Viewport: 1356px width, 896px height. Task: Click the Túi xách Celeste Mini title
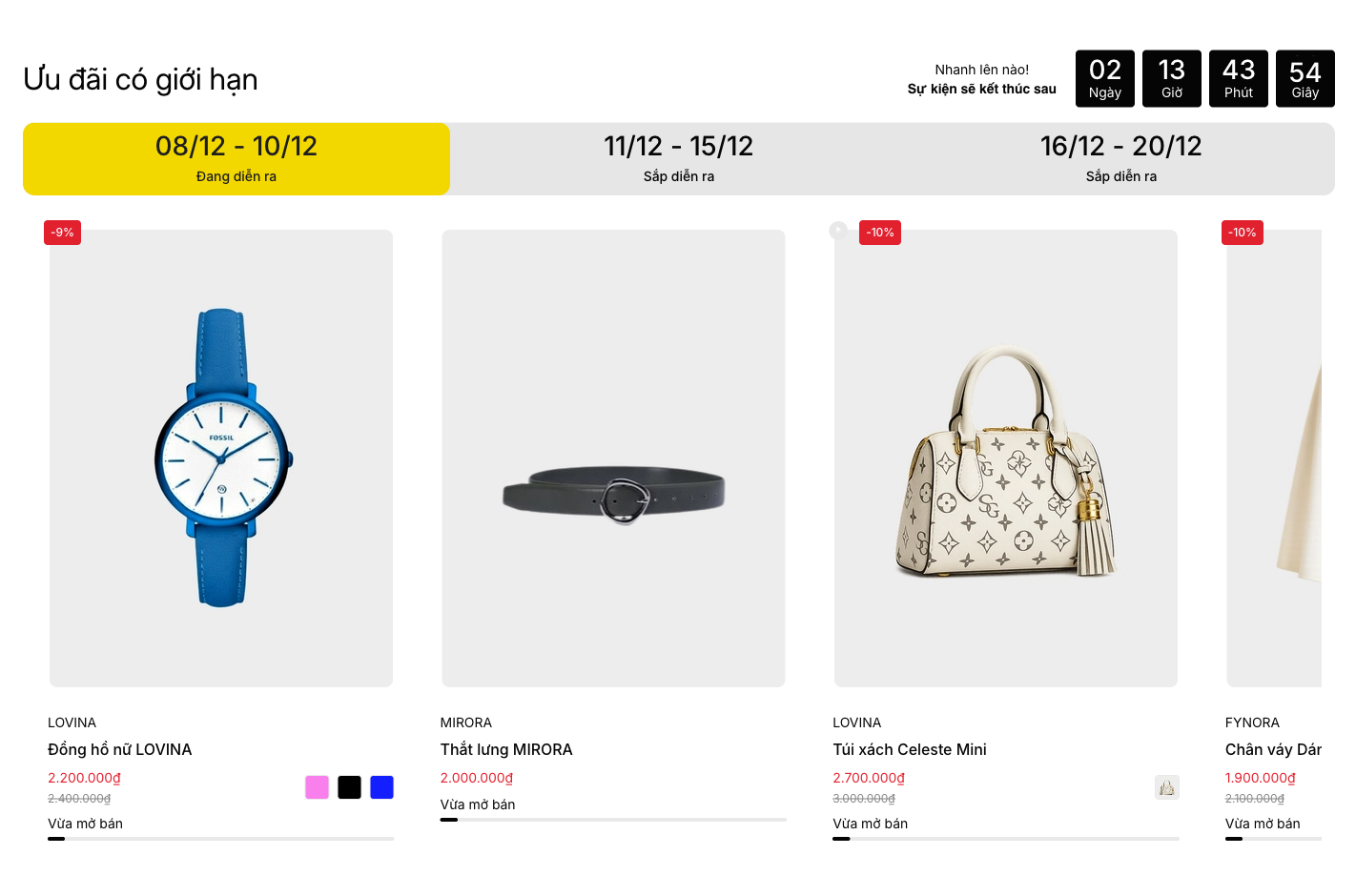tap(910, 749)
